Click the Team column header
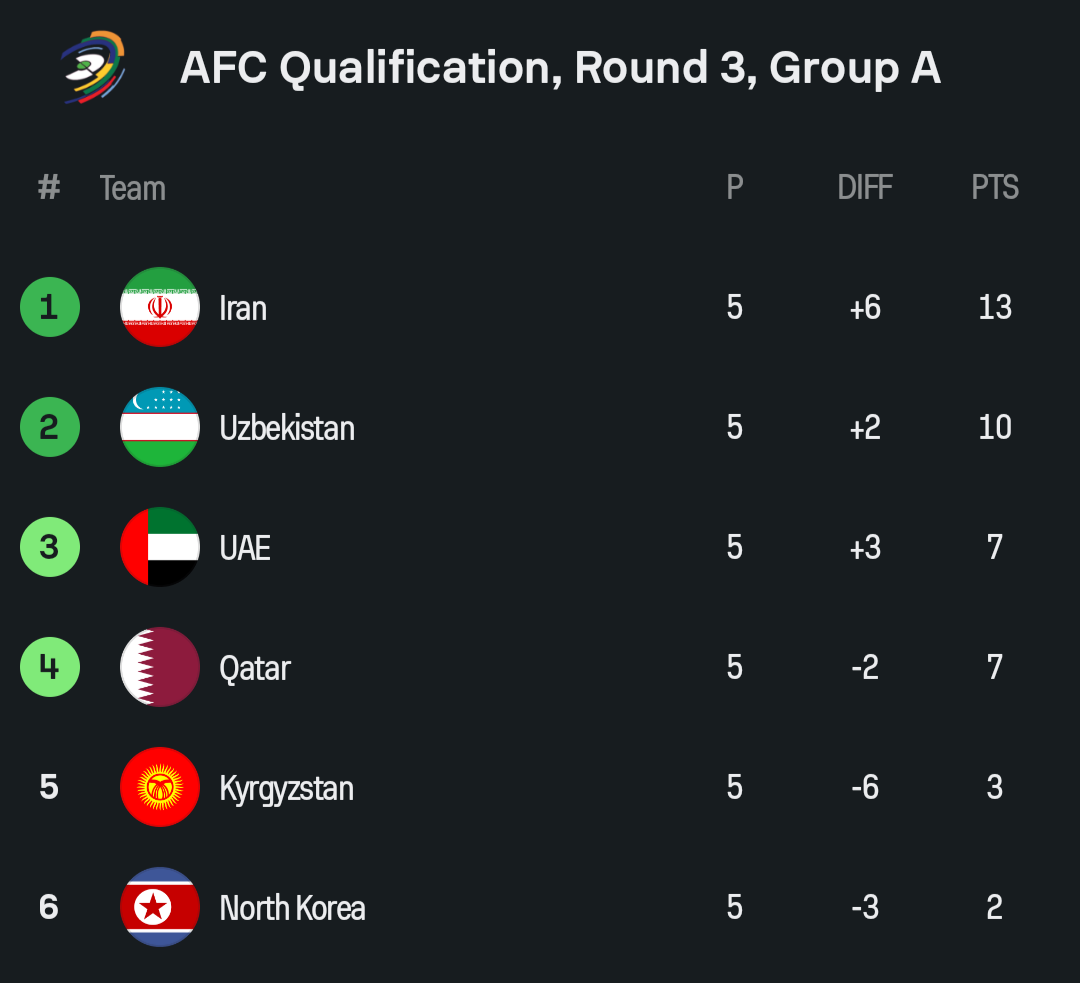 [x=132, y=188]
